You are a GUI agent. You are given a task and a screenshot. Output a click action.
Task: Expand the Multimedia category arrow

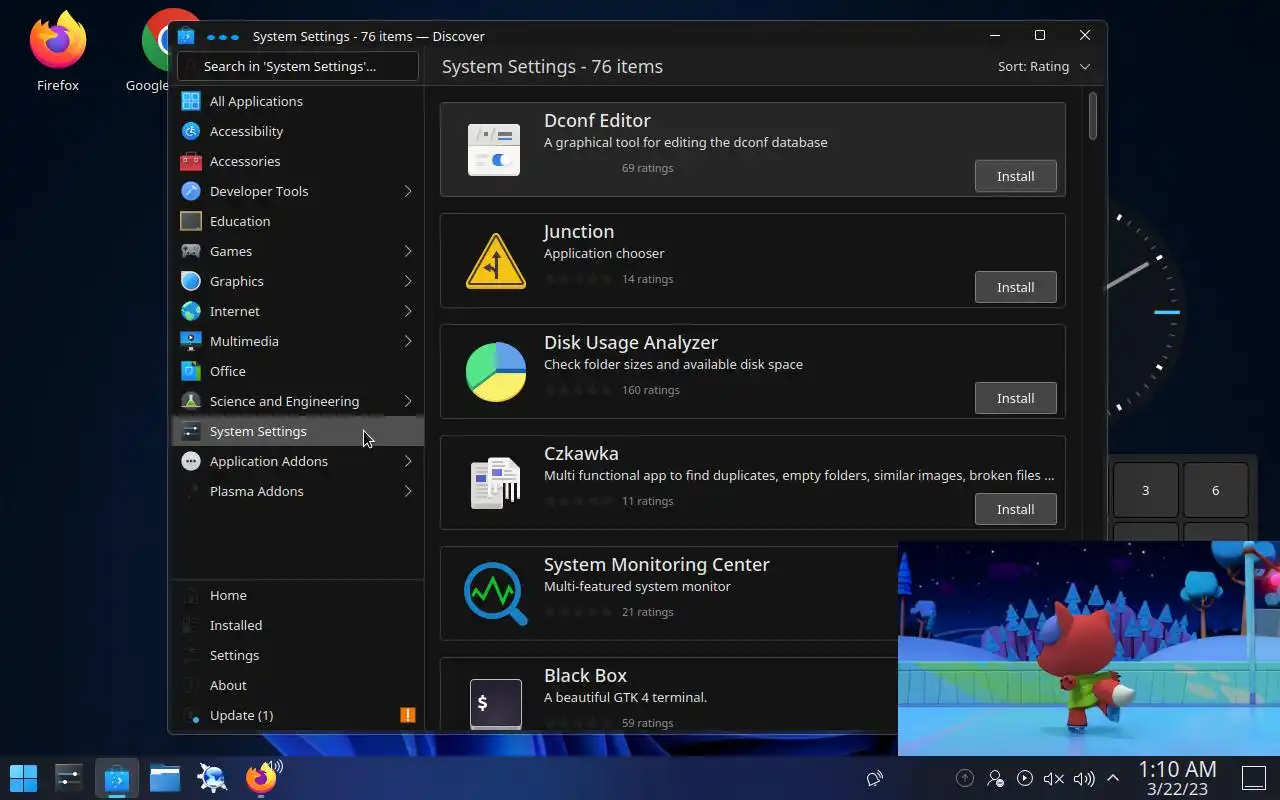408,341
